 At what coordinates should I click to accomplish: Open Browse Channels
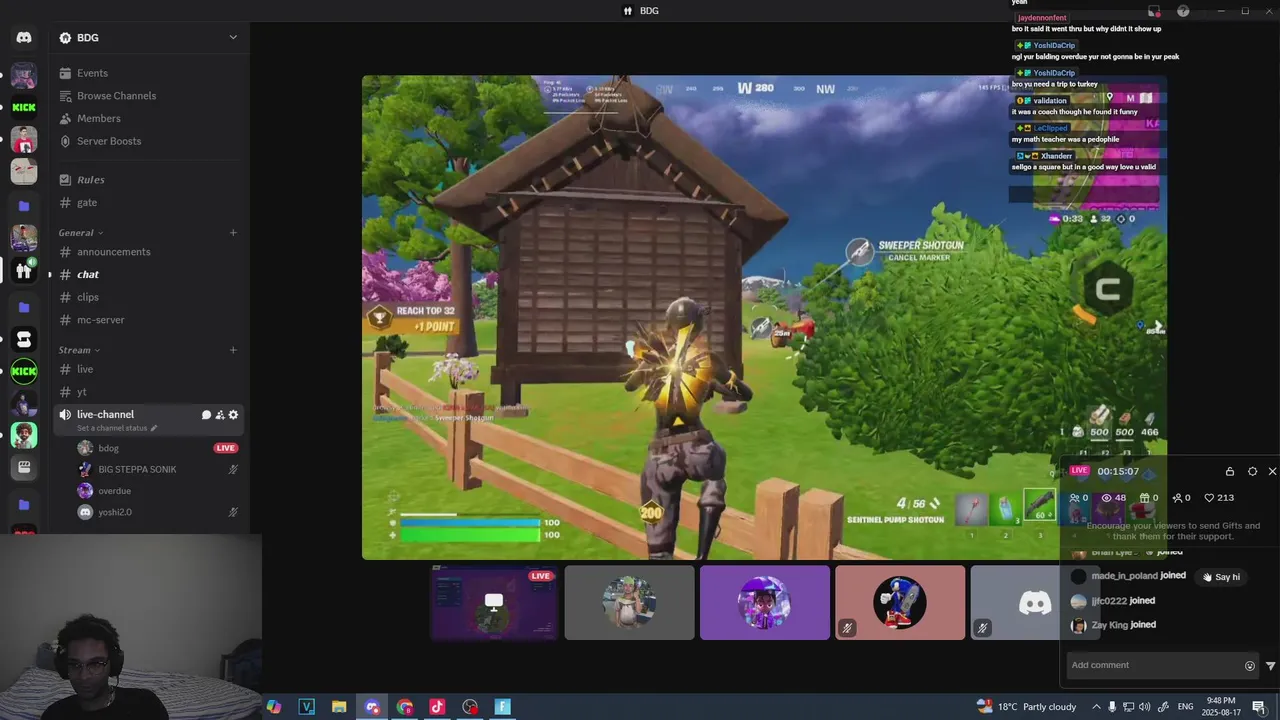[149, 96]
